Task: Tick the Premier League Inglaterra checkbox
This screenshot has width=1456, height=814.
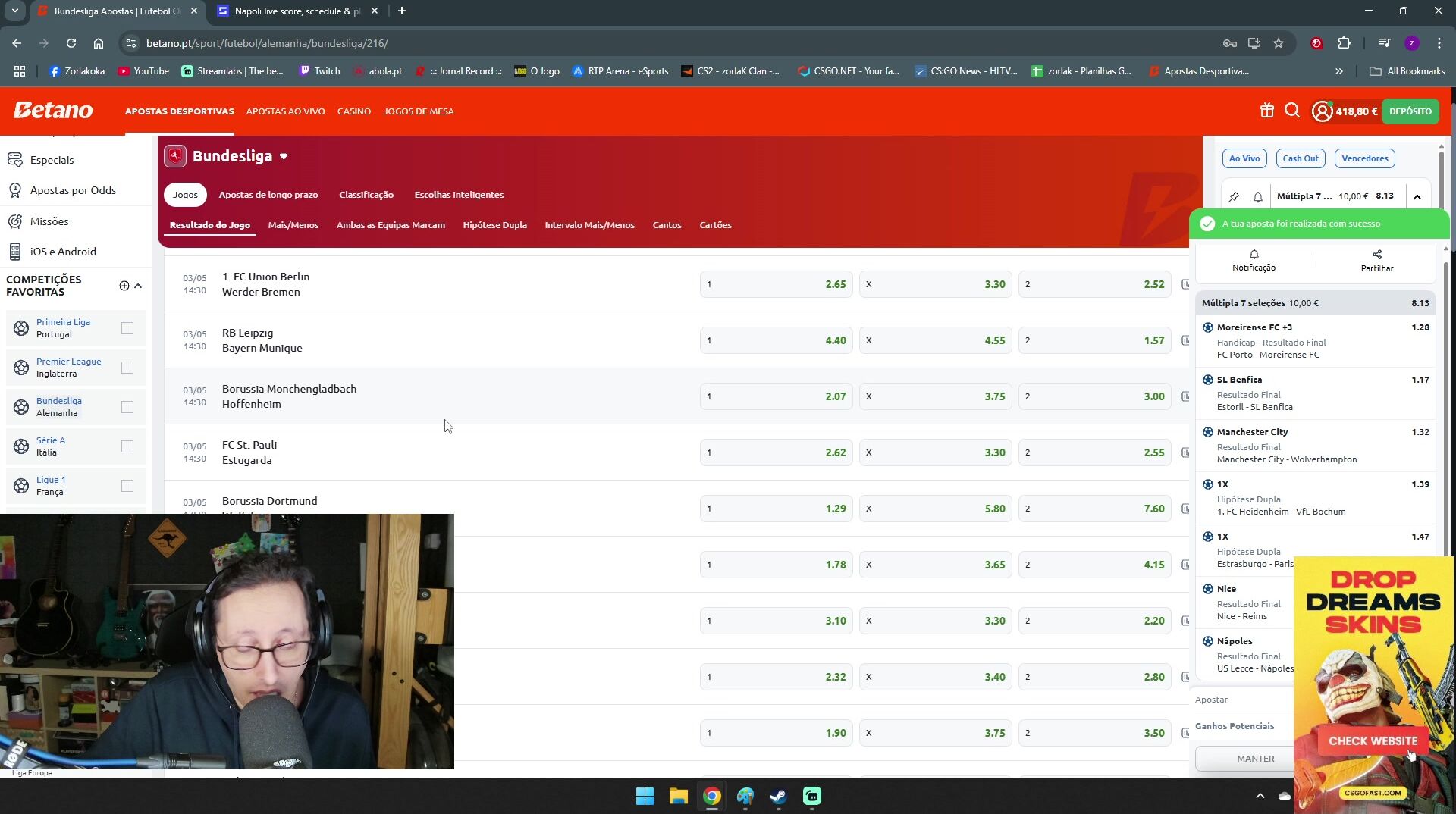Action: pyautogui.click(x=127, y=368)
